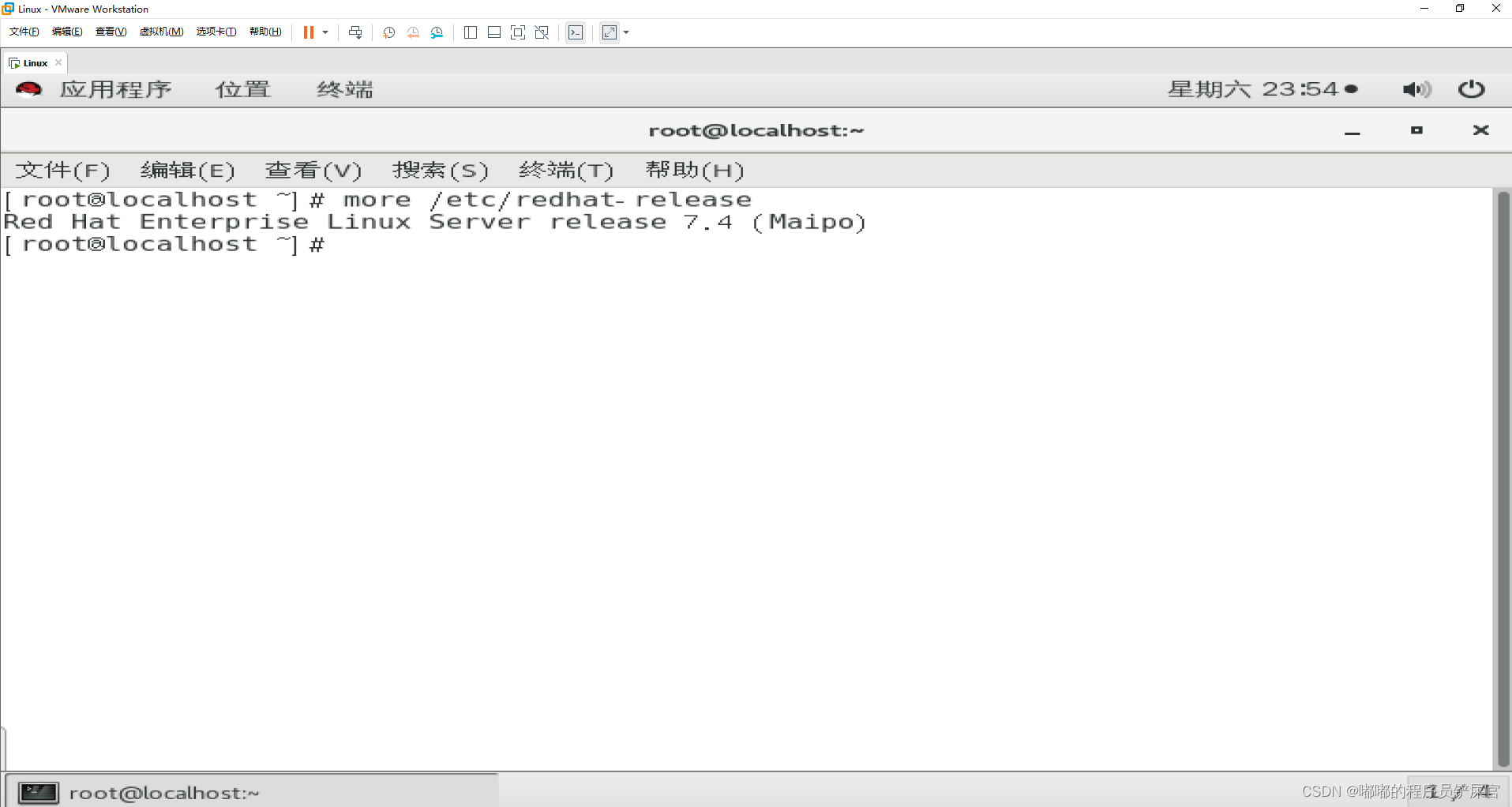Open the snapshot manager

[437, 32]
